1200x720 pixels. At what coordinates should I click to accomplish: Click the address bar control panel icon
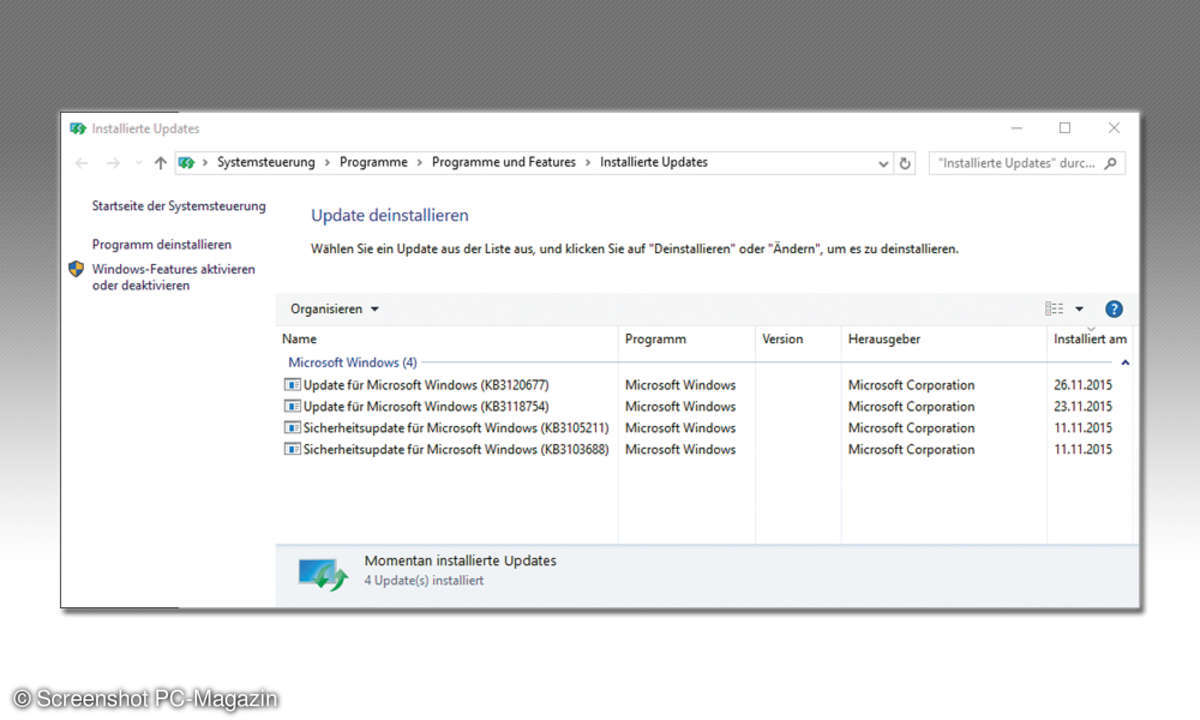186,162
